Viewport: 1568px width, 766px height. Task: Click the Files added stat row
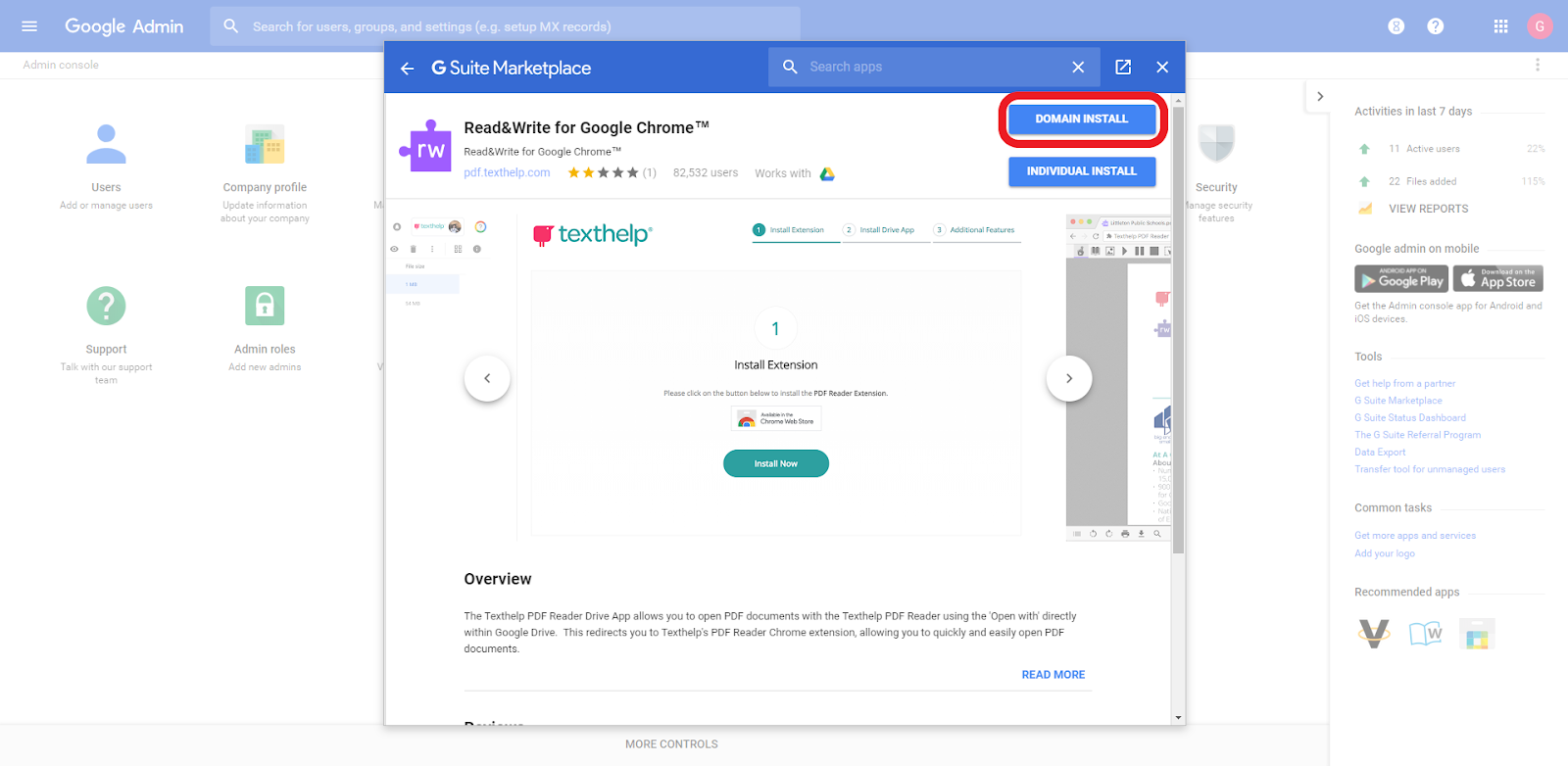(1449, 181)
